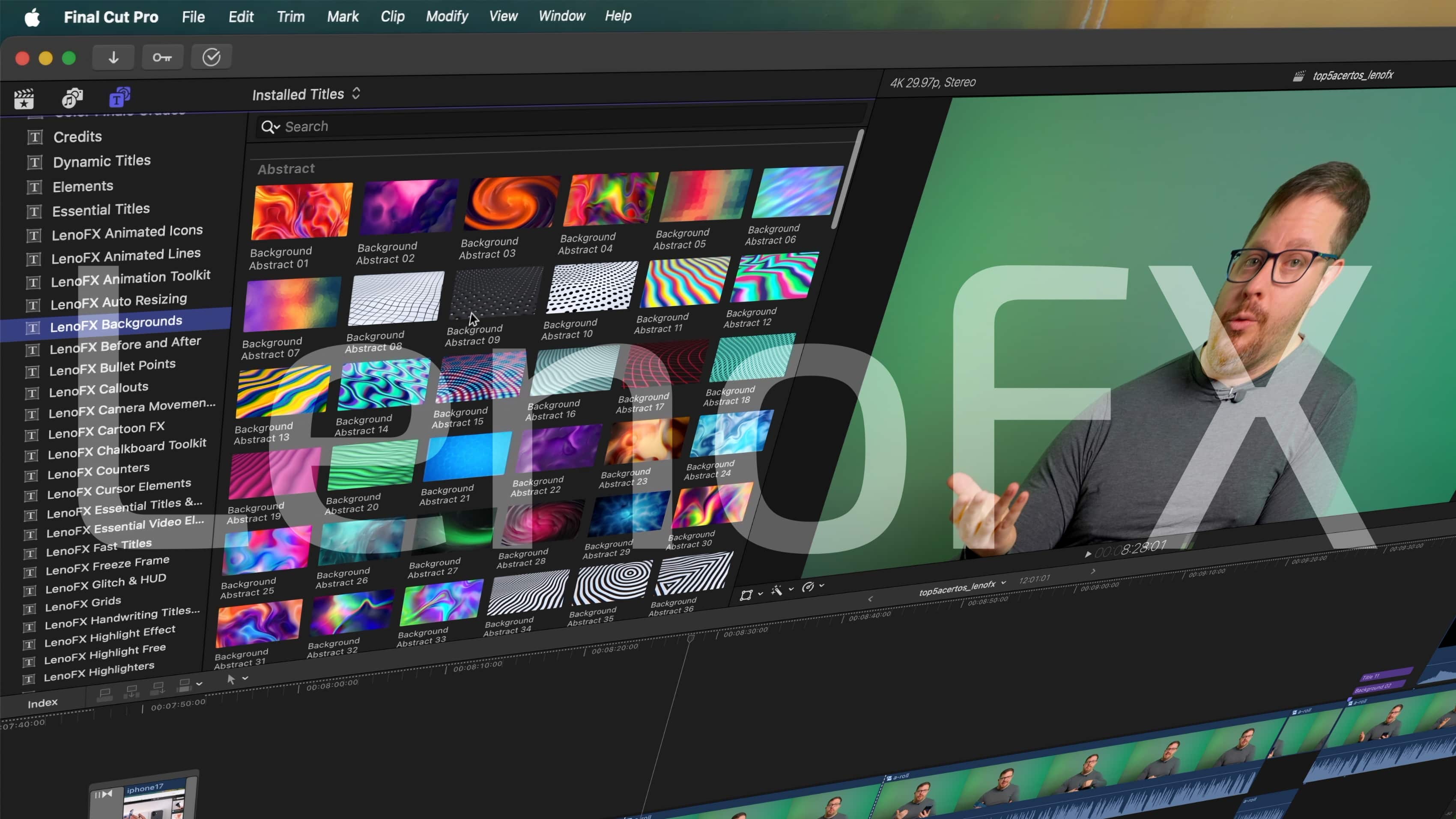Open the Modify menu

point(447,16)
